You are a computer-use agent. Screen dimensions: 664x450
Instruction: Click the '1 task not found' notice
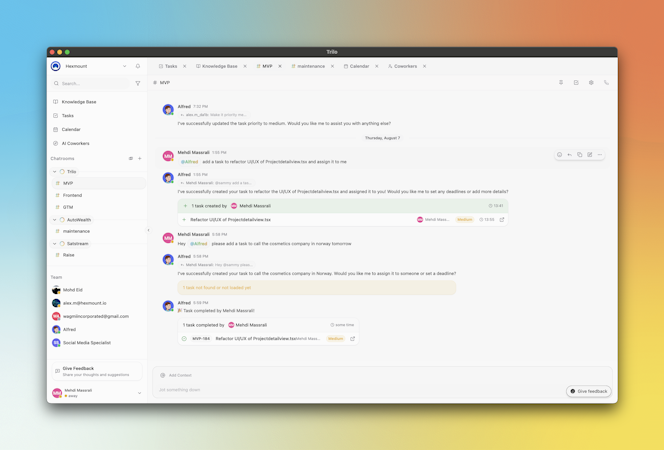pos(317,287)
